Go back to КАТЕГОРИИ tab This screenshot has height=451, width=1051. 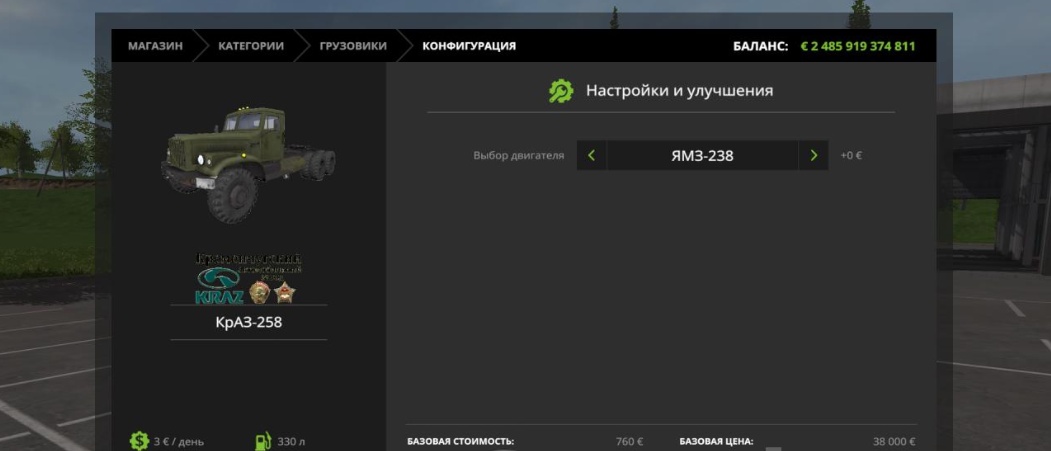coord(250,46)
